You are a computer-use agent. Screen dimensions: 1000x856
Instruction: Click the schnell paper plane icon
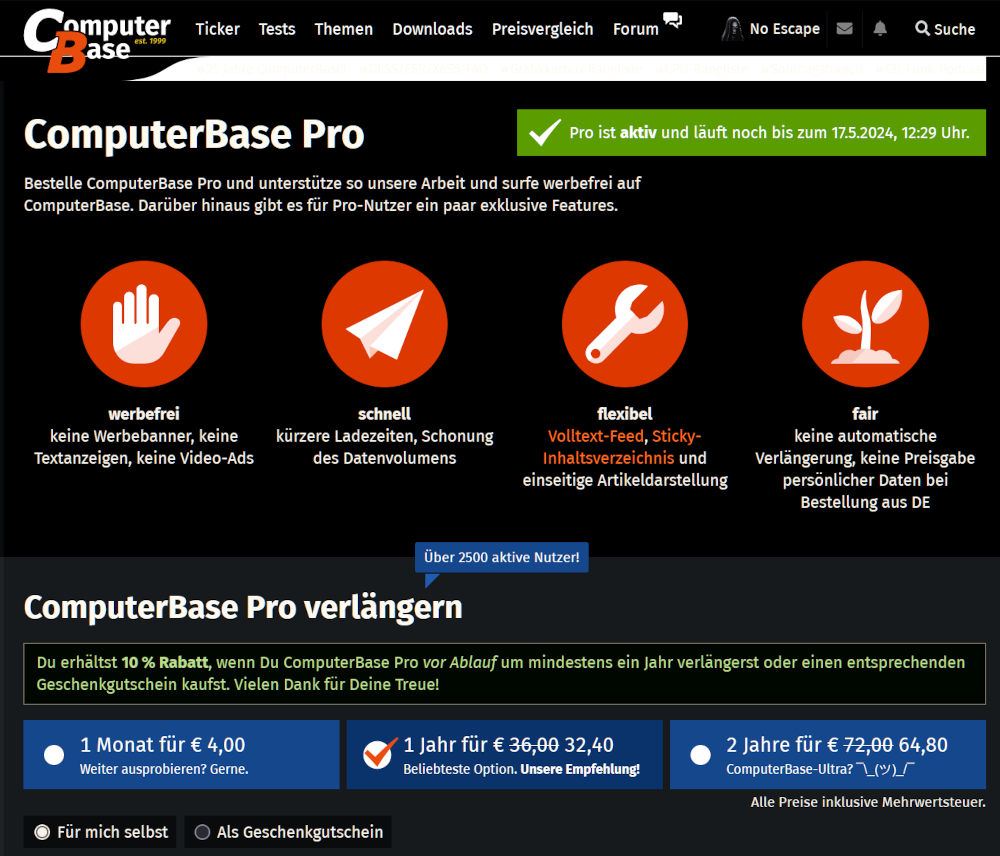[385, 324]
